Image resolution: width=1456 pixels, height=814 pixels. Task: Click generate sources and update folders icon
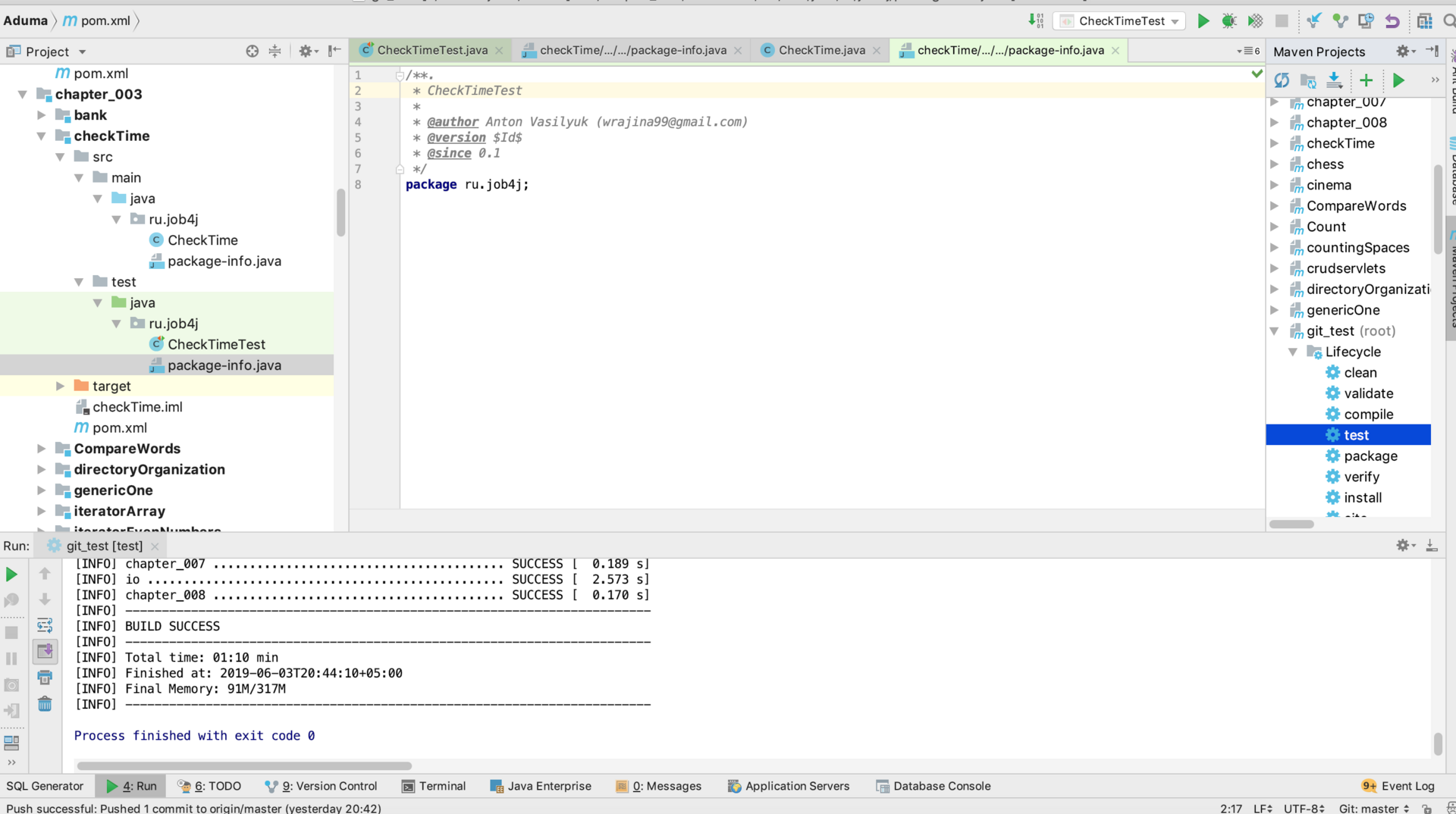tap(1308, 80)
